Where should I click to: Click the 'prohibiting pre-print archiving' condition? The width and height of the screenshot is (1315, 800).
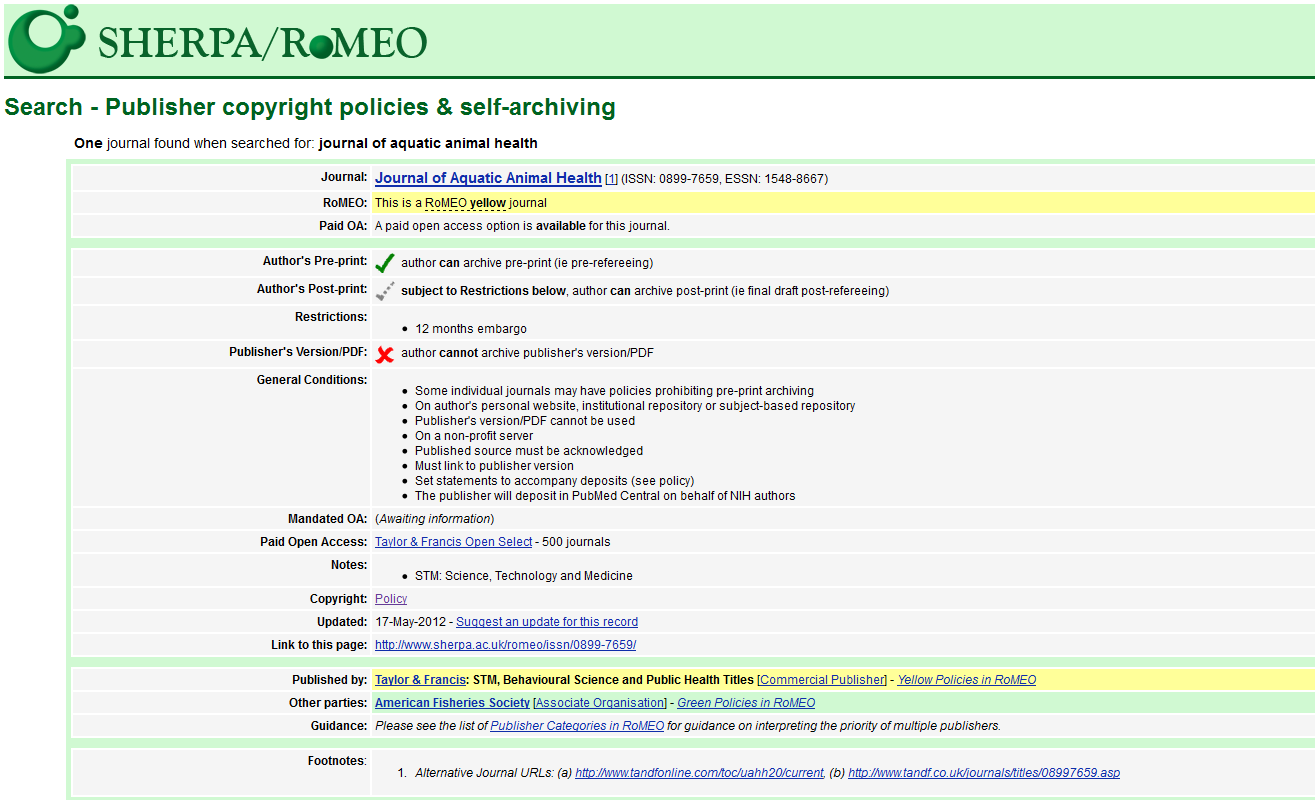point(614,391)
